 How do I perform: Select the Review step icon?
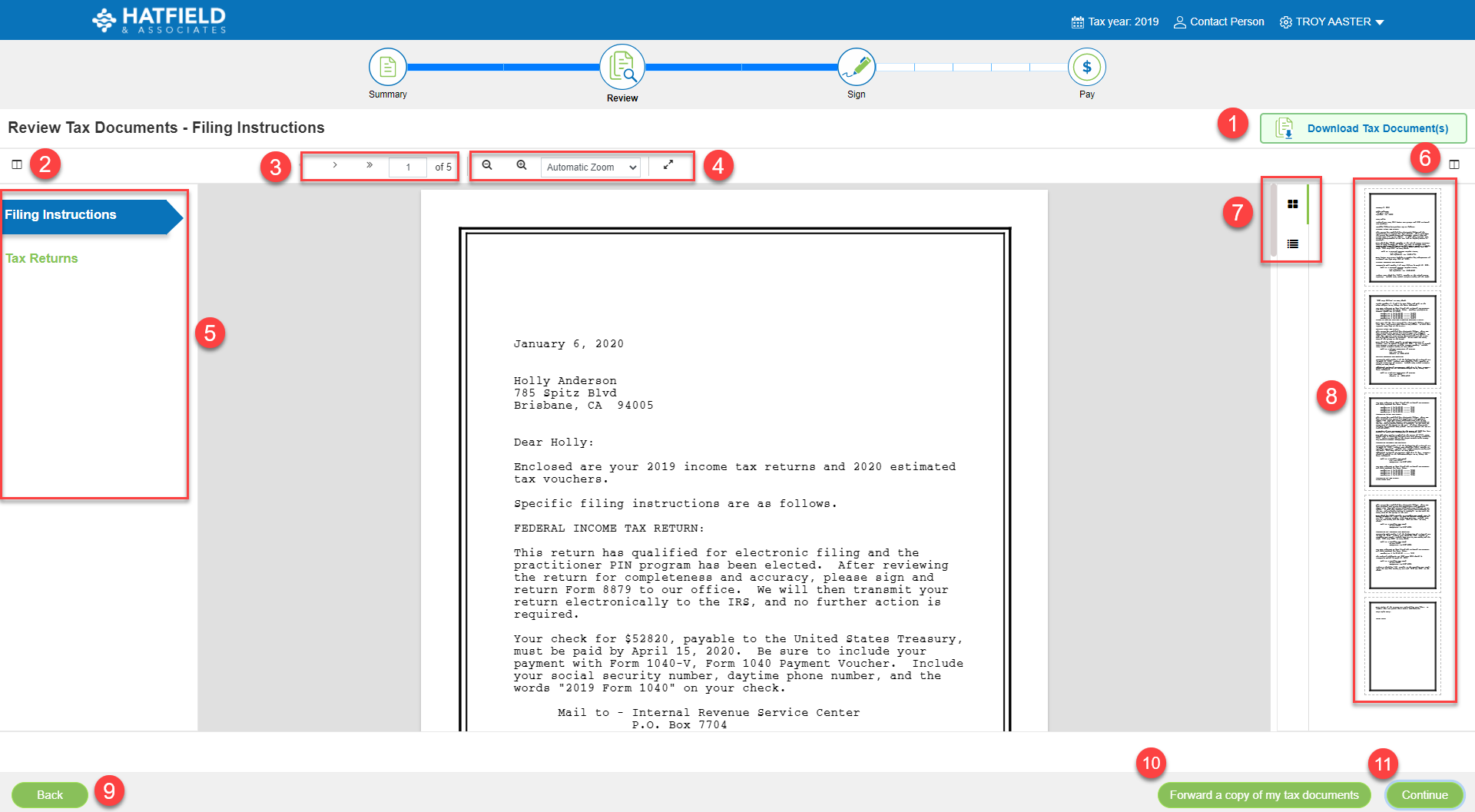pos(622,67)
